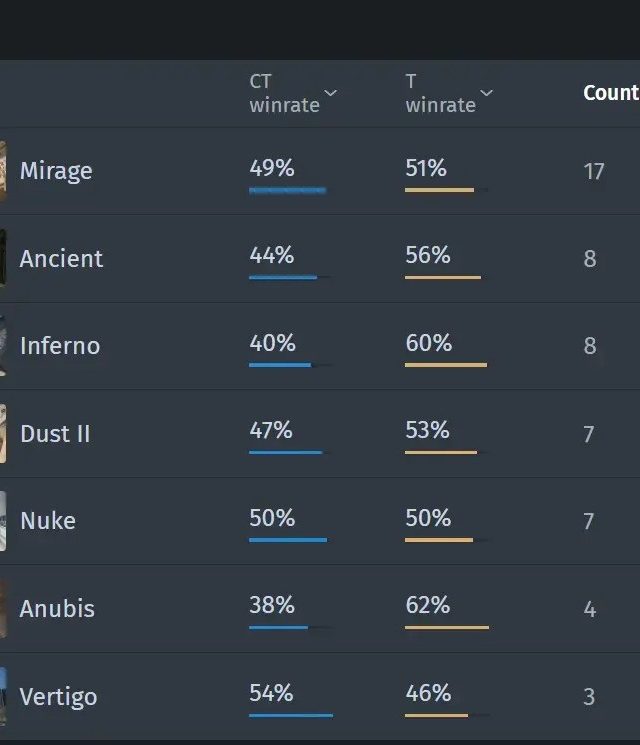
Task: Click the T winrate column label
Action: (441, 93)
